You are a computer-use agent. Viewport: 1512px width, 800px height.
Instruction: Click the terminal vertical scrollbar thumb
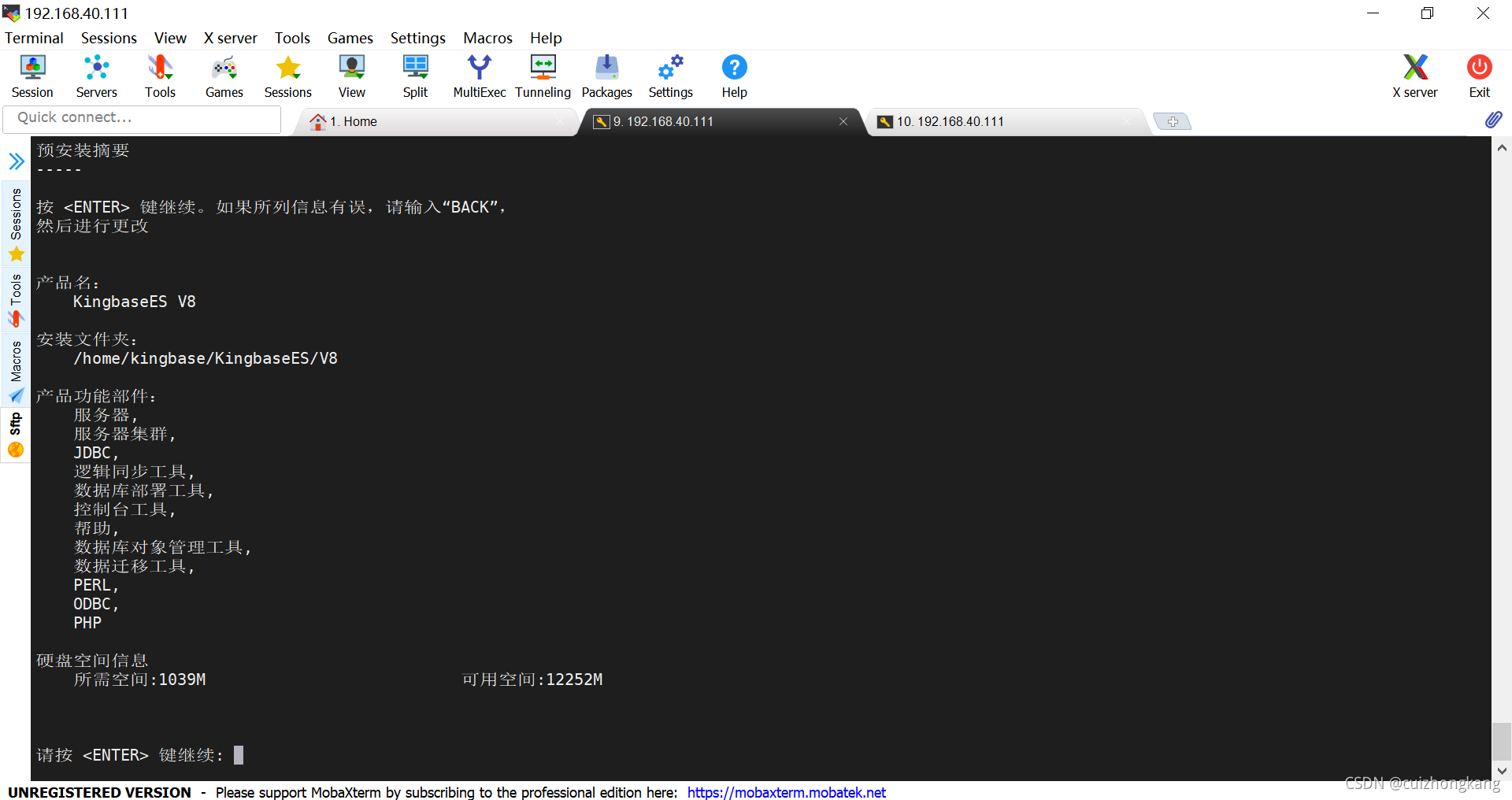(1502, 741)
